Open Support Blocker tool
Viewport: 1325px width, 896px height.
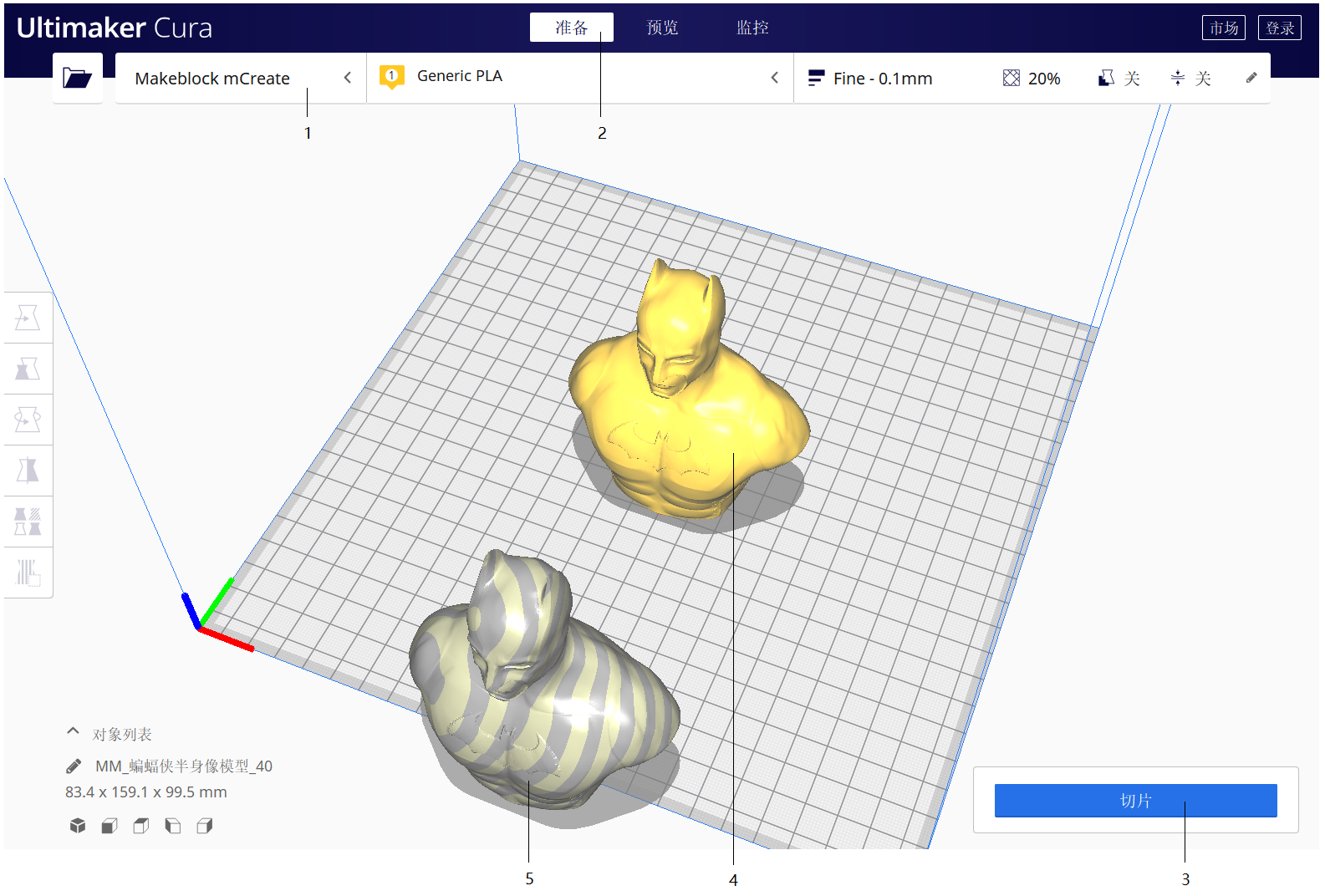pyautogui.click(x=28, y=573)
